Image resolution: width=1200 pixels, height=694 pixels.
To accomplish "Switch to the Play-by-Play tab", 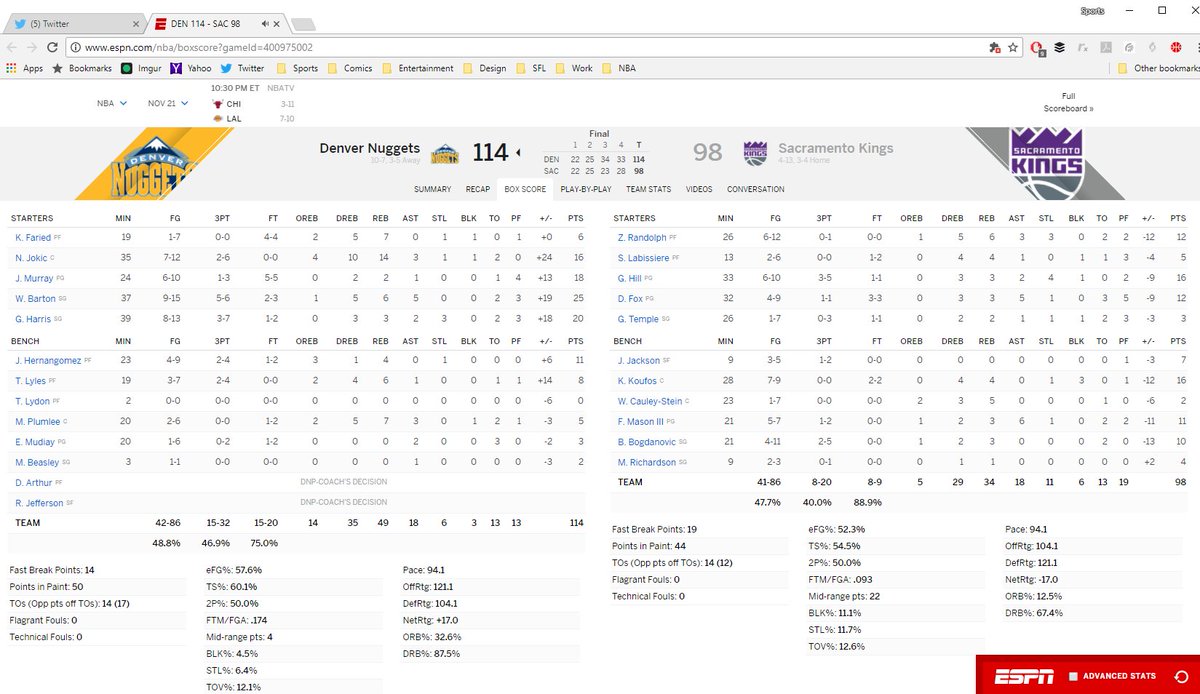I will (x=586, y=189).
